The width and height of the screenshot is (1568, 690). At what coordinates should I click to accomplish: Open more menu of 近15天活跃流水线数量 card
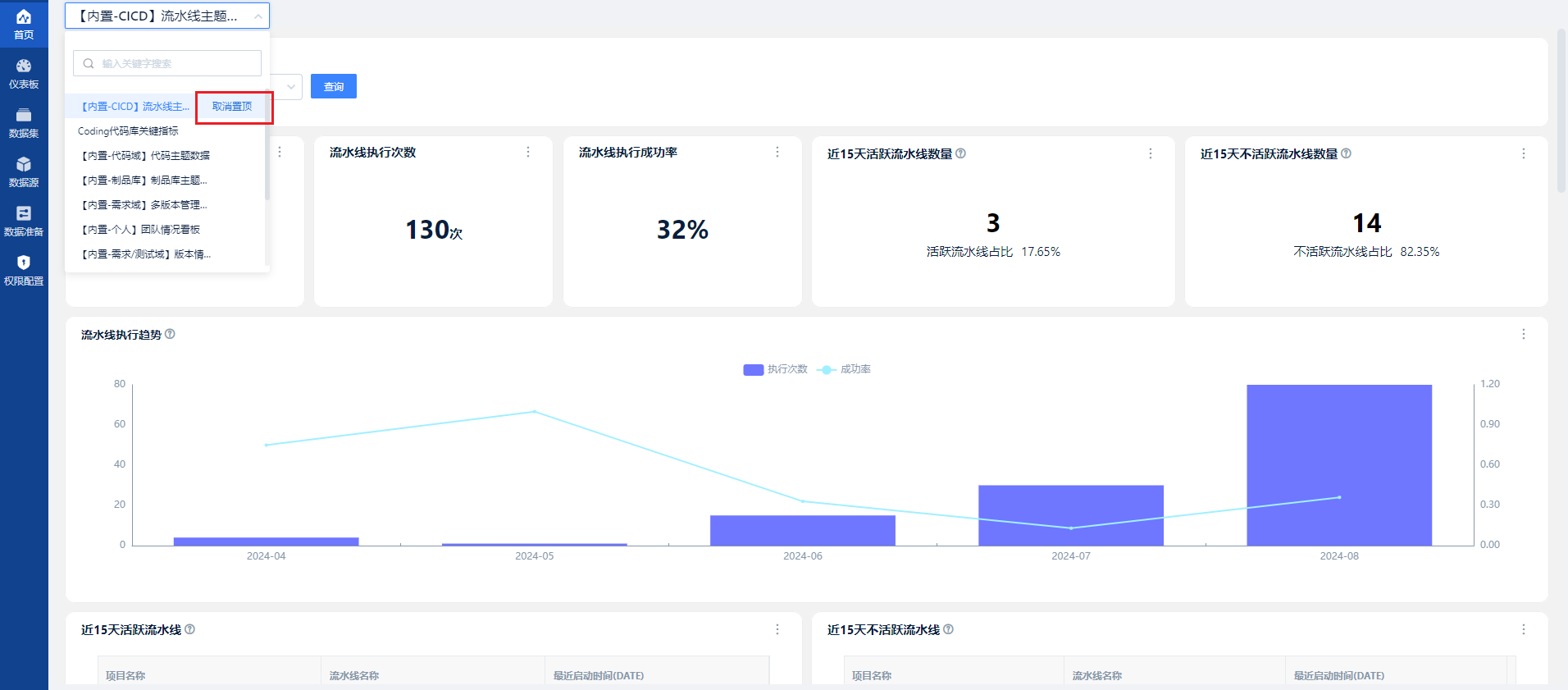1151,153
